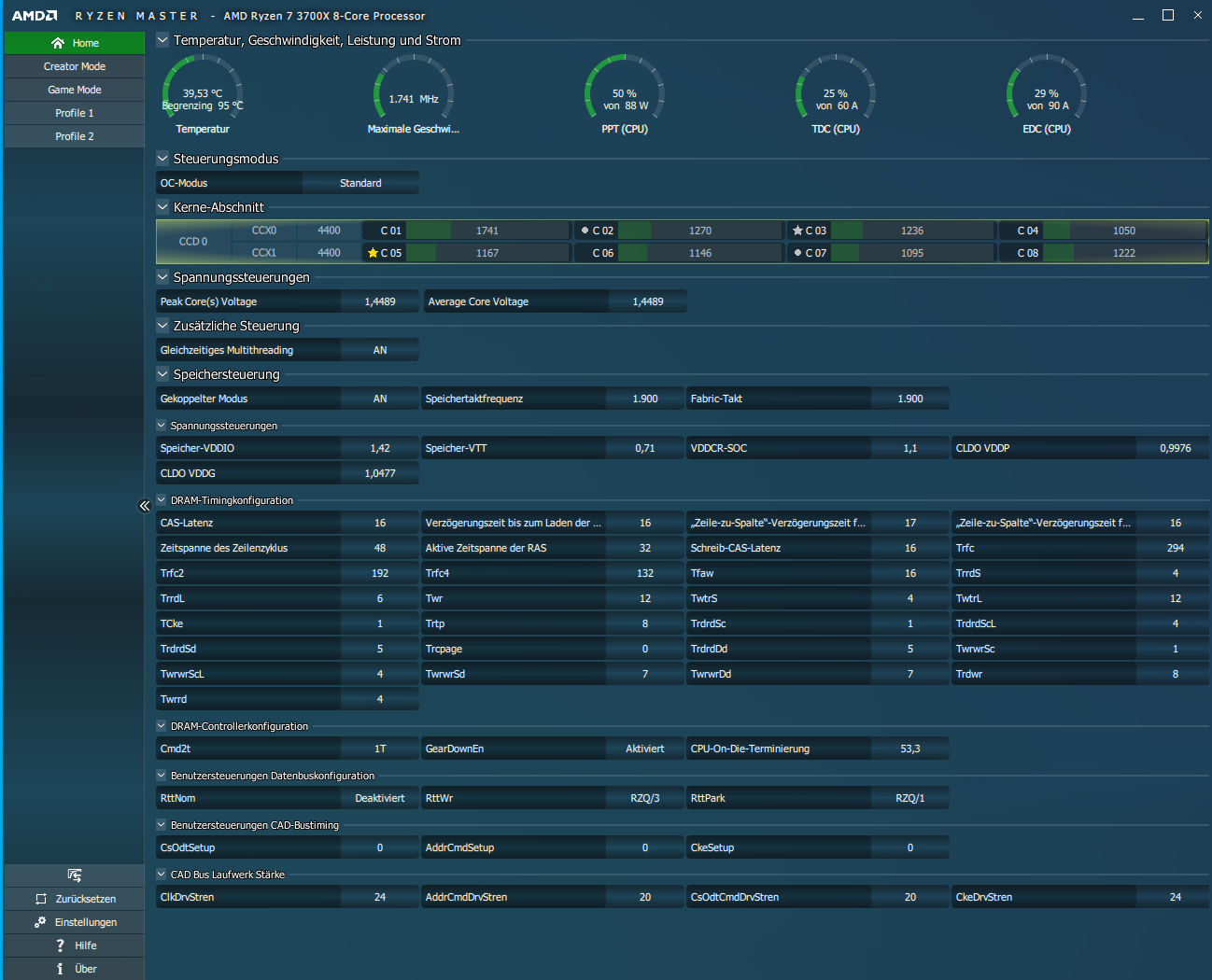Click the CCD 0 label
Viewport: 1212px width, 980px height.
coord(193,242)
